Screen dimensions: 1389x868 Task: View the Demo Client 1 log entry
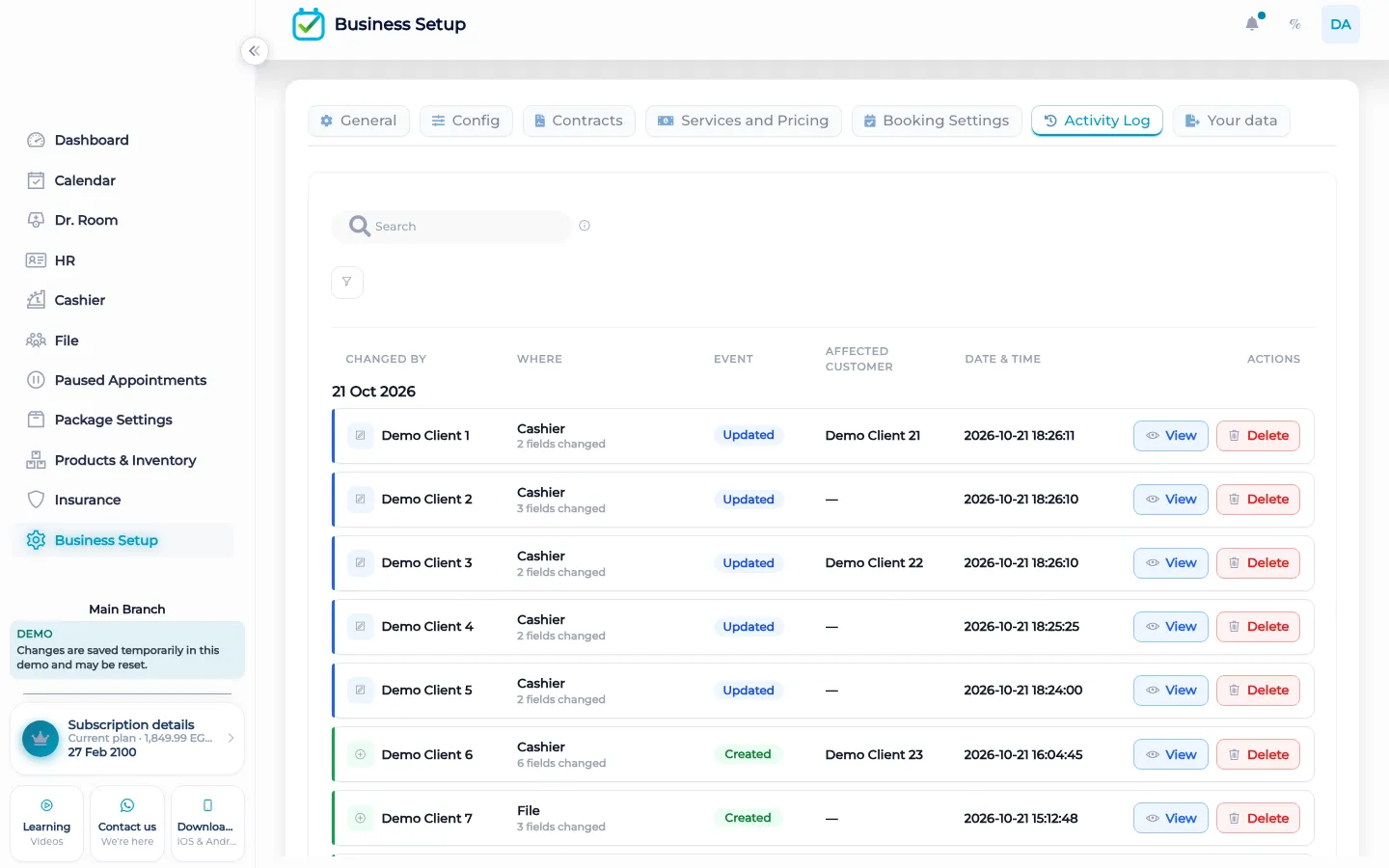(1171, 436)
